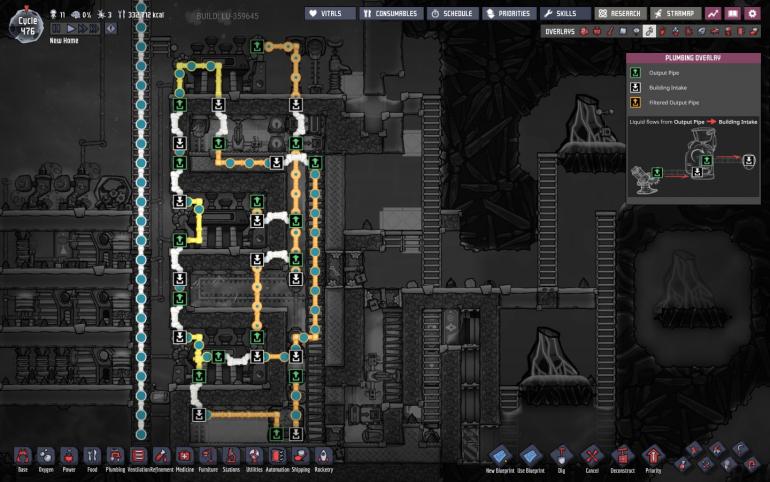
Task: Click the duplicant count showing 11
Action: click(58, 15)
